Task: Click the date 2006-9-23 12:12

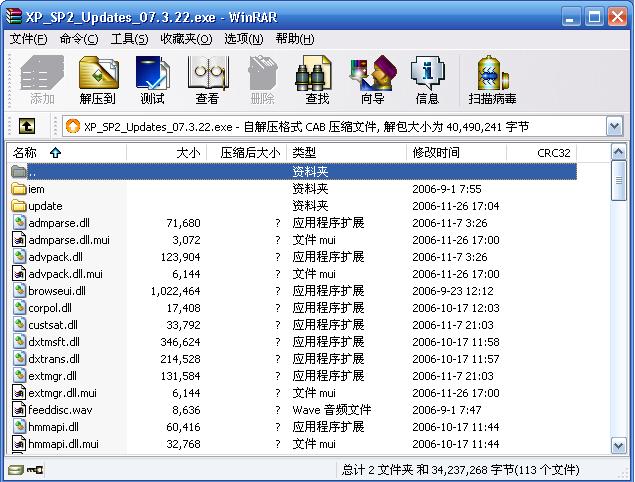Action: point(453,291)
